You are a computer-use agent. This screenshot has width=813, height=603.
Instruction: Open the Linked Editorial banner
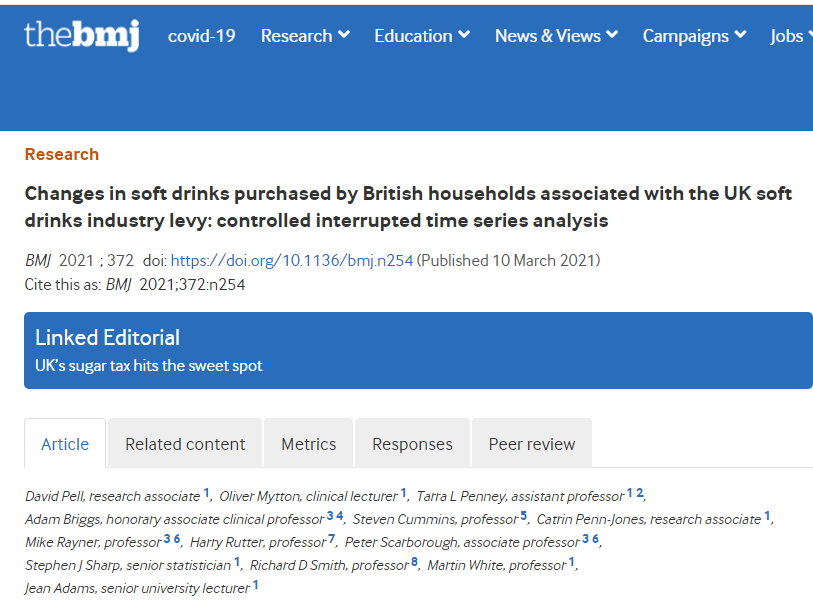418,350
